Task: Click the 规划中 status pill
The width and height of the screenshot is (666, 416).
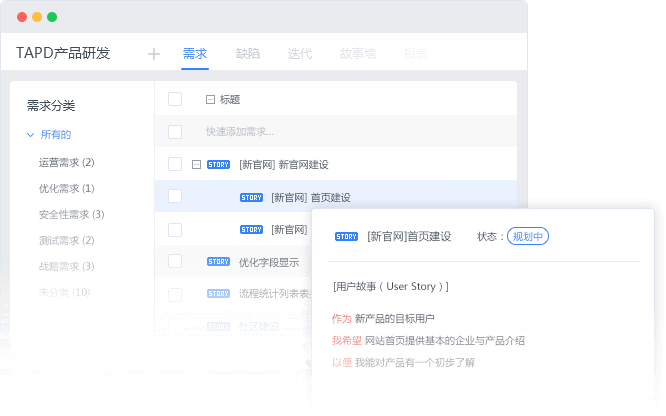Action: [x=528, y=236]
